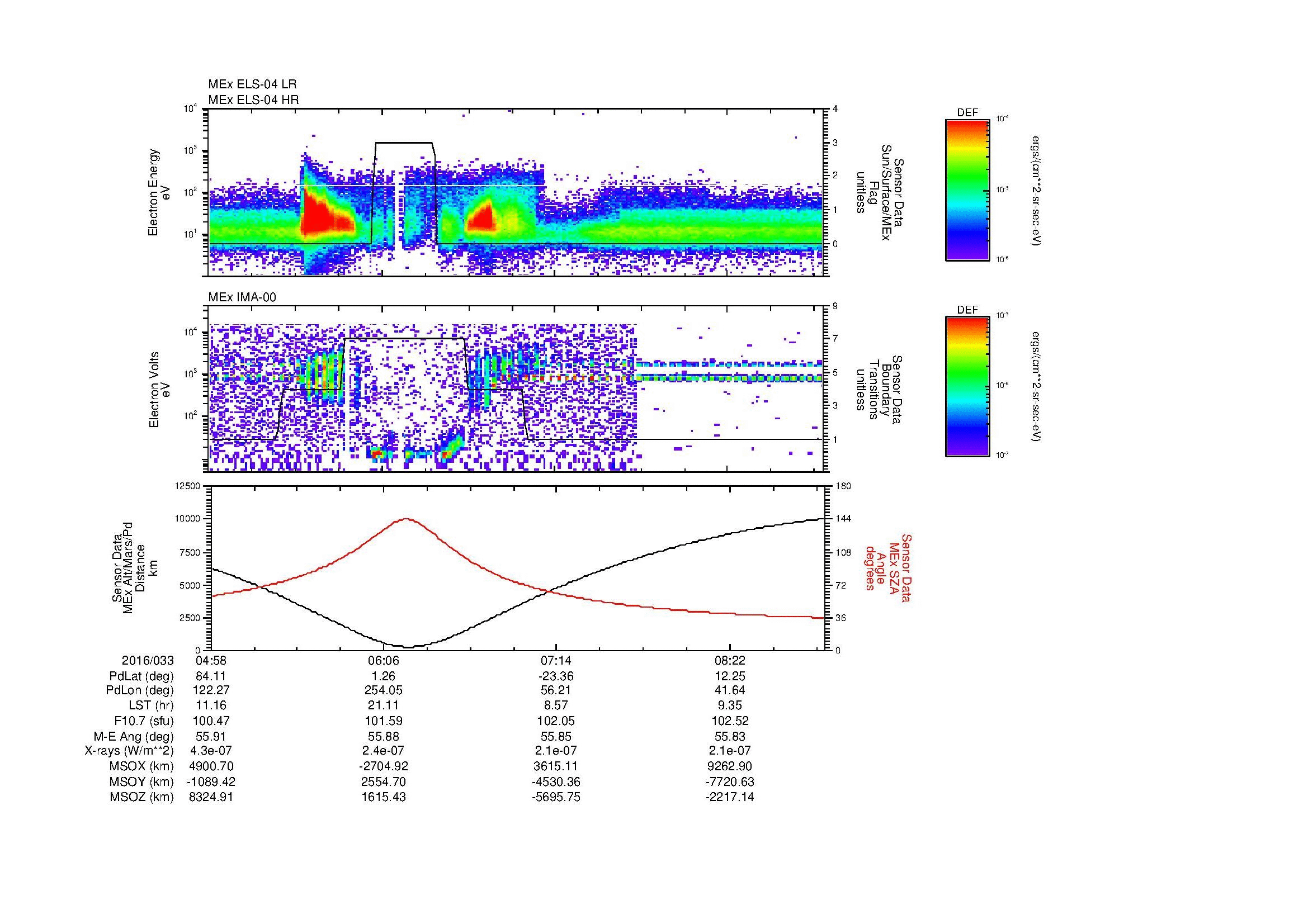
Task: Click the MSOZ (km) row label
Action: pos(141,797)
